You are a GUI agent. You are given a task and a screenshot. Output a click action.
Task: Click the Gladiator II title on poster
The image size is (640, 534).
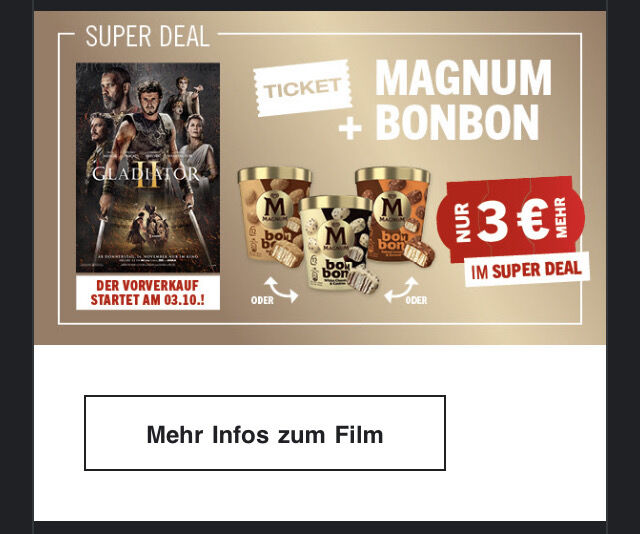click(x=146, y=175)
